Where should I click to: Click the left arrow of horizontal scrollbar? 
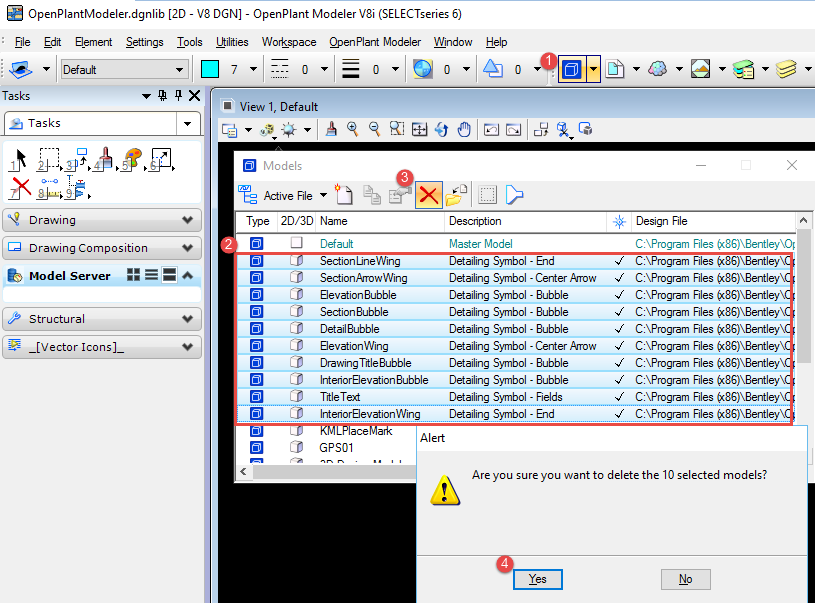click(243, 471)
